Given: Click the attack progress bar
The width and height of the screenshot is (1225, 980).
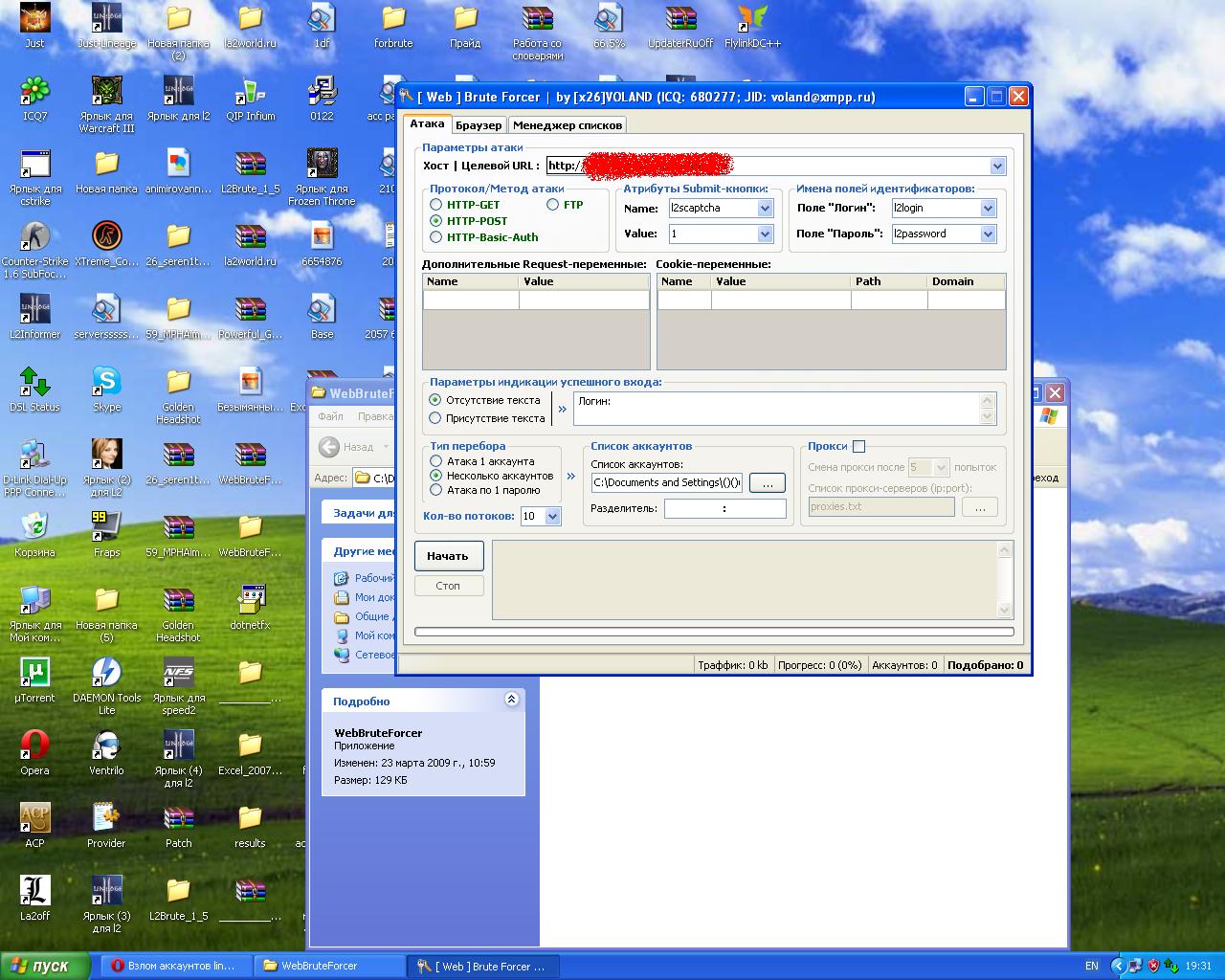Looking at the screenshot, I should click(714, 632).
